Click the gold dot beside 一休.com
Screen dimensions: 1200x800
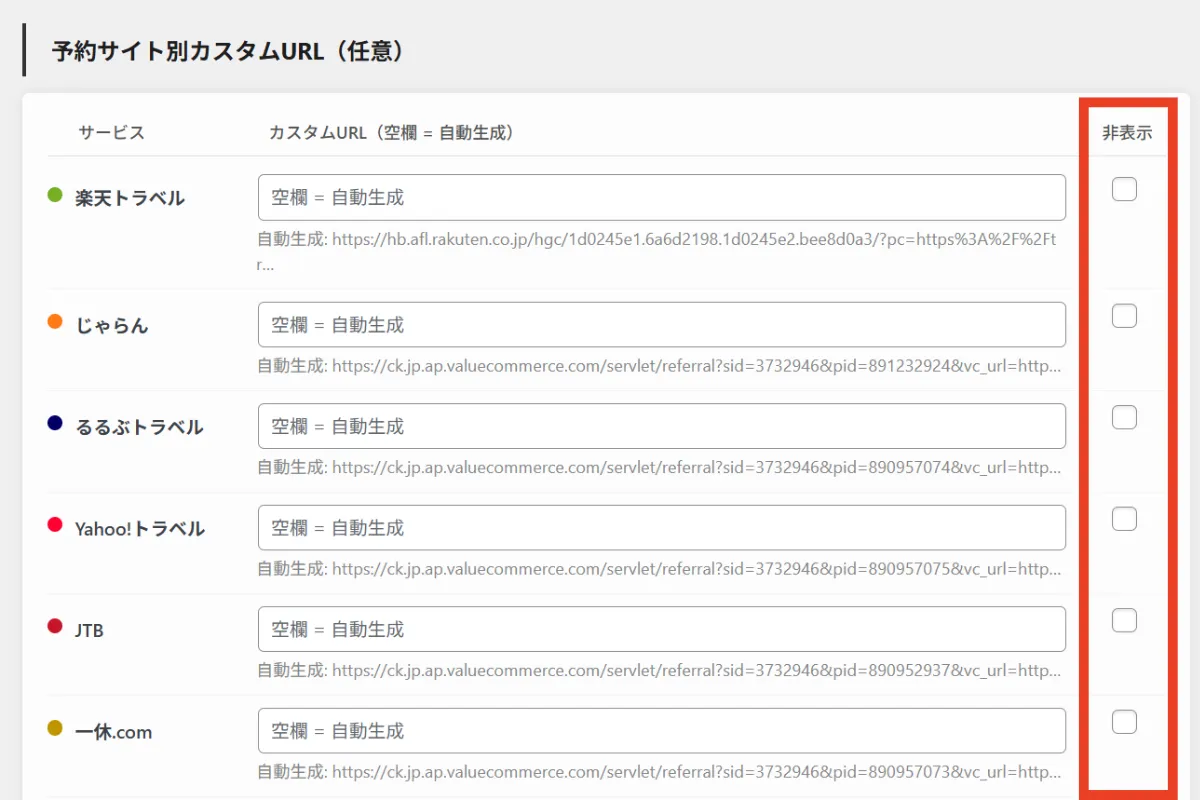pos(55,728)
